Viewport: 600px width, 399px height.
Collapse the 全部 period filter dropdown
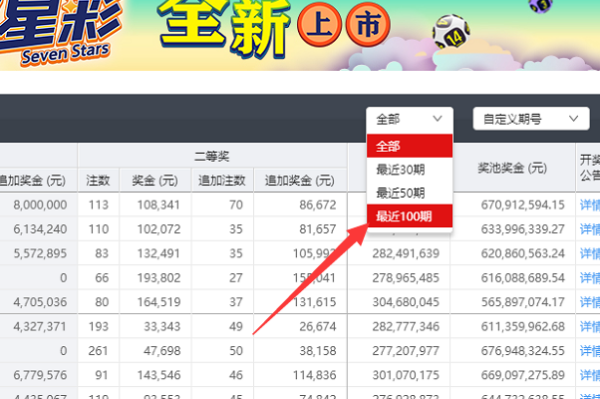point(409,119)
